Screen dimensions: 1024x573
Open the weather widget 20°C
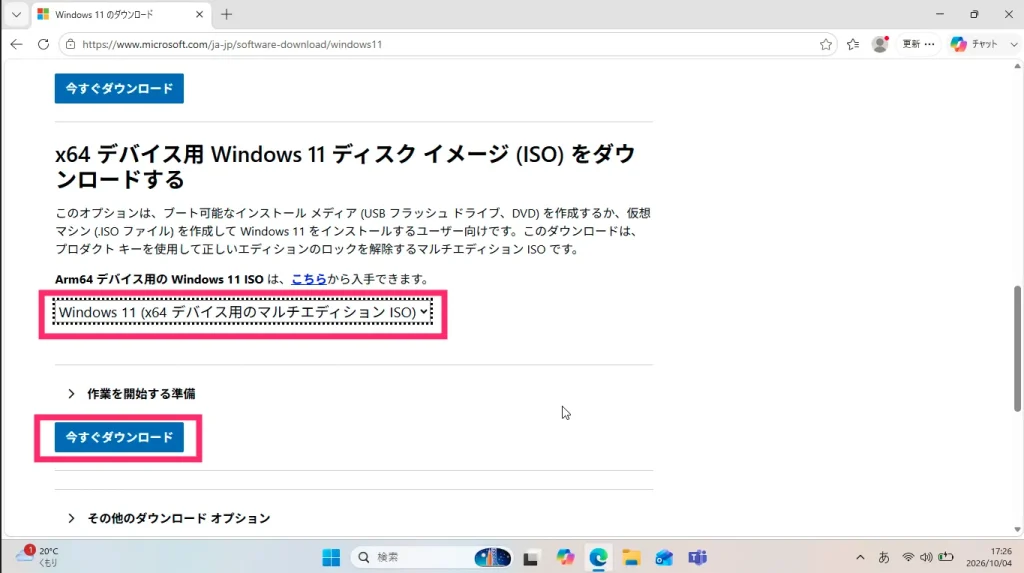pyautogui.click(x=38, y=557)
